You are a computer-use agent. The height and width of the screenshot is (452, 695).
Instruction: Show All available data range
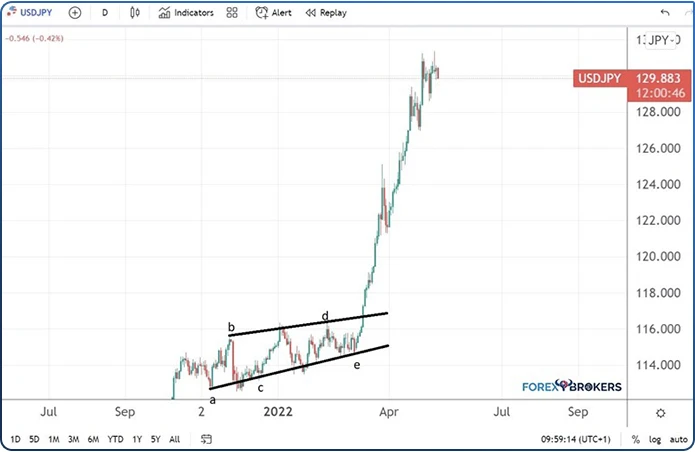coord(175,439)
